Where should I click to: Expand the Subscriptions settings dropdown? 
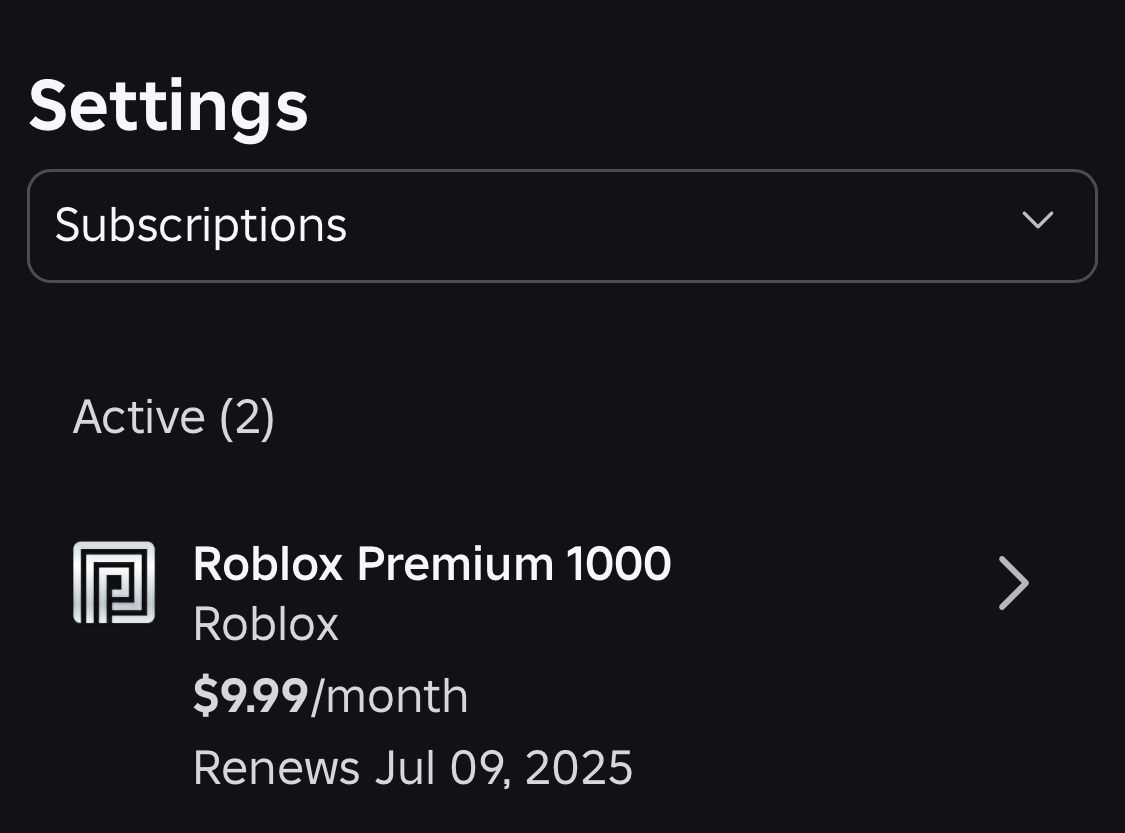[x=561, y=226]
